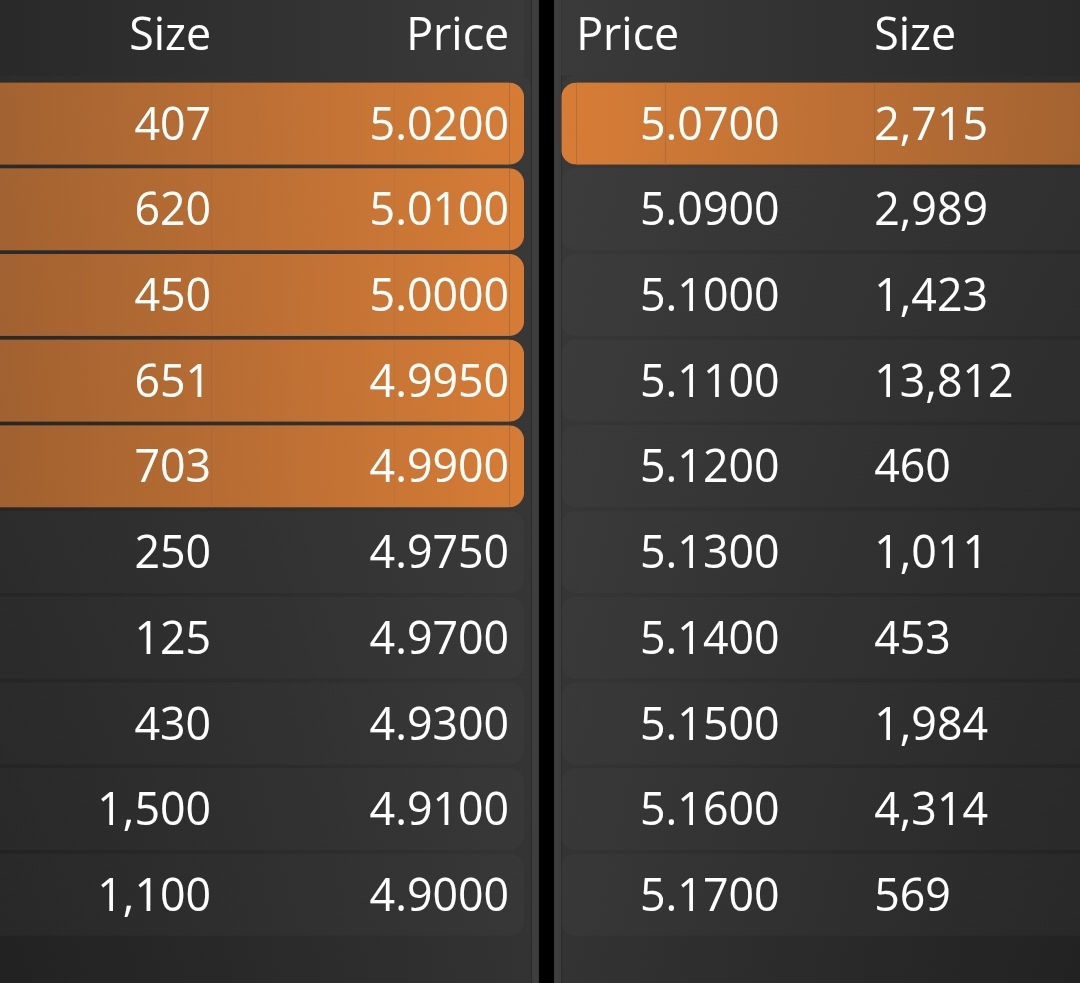
Task: Choose the 4.9950 bid with size 651
Action: point(262,381)
